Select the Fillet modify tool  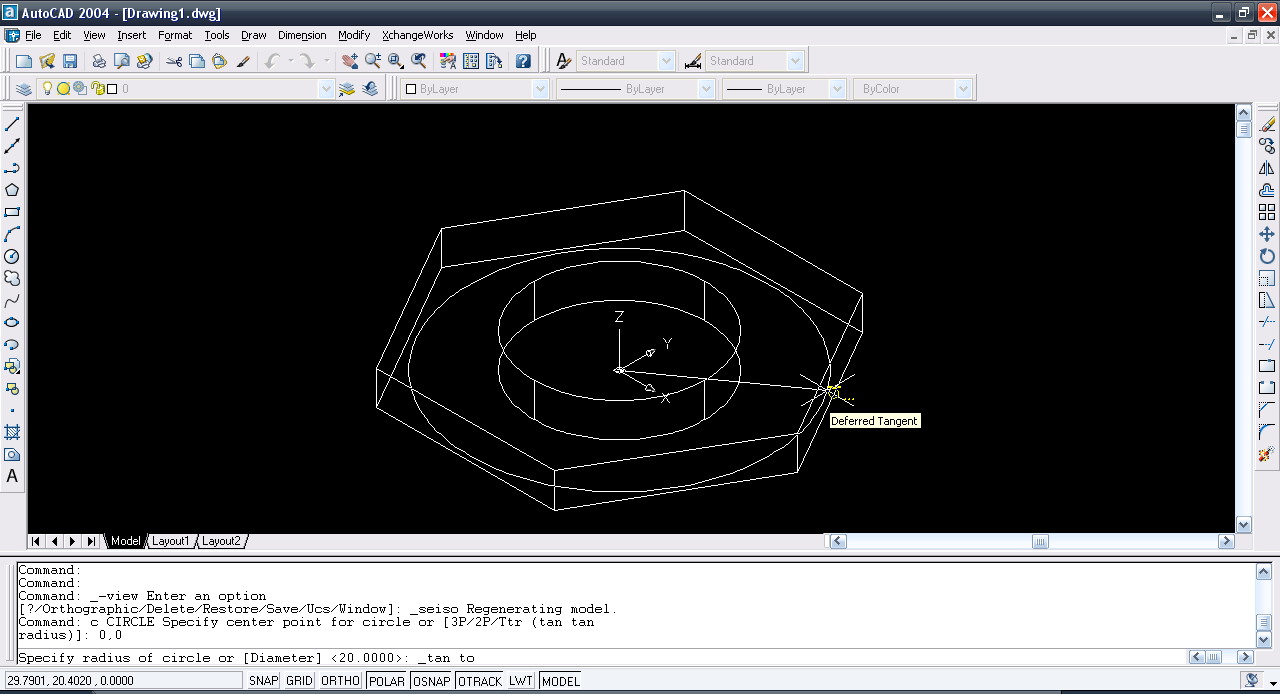coord(1267,432)
